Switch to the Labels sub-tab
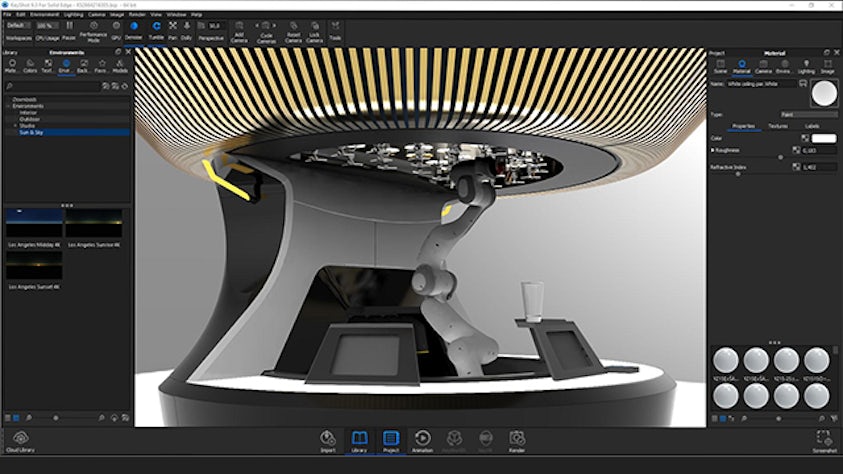Screen dimensions: 843x474 pyautogui.click(x=812, y=126)
